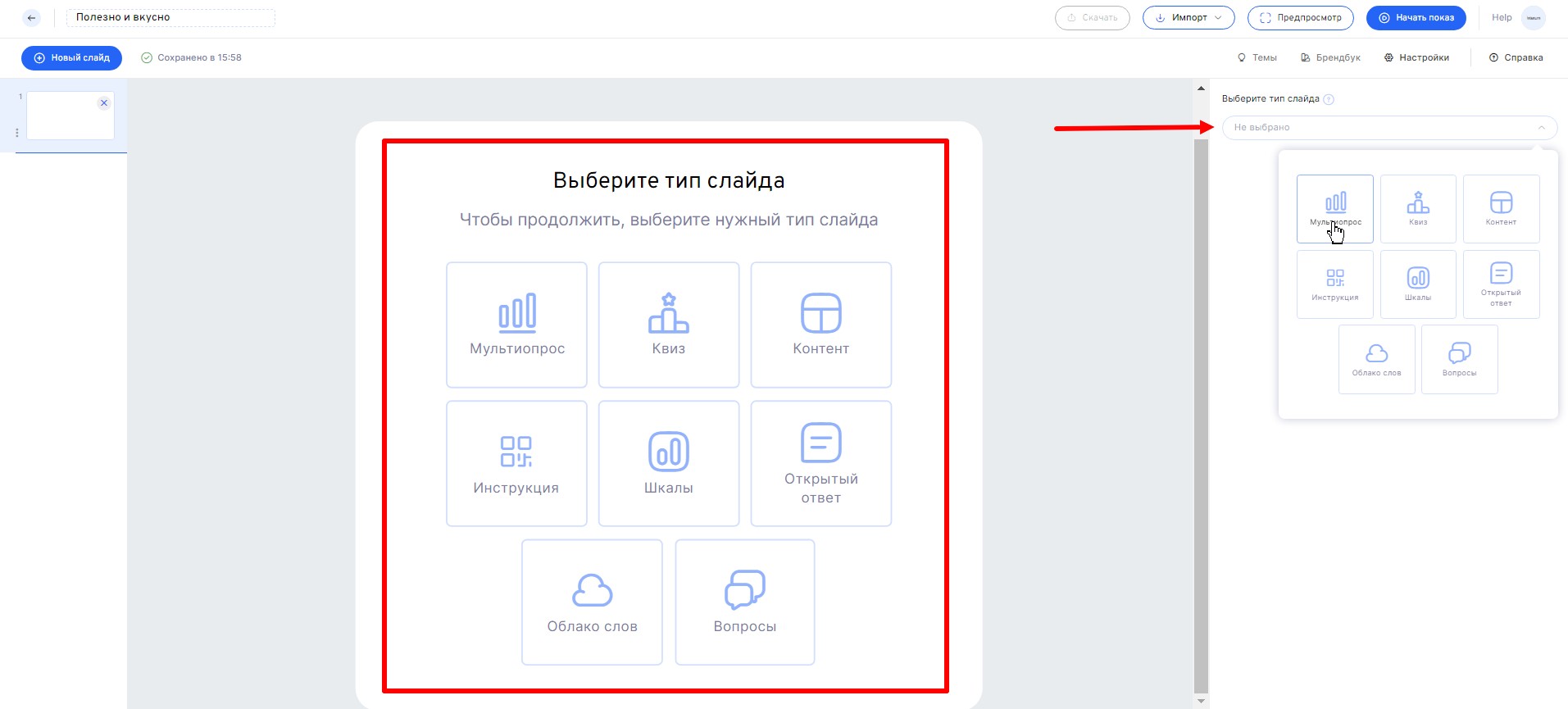Open "Справка" reference
Image resolution: width=1568 pixels, height=709 pixels.
pyautogui.click(x=1516, y=57)
